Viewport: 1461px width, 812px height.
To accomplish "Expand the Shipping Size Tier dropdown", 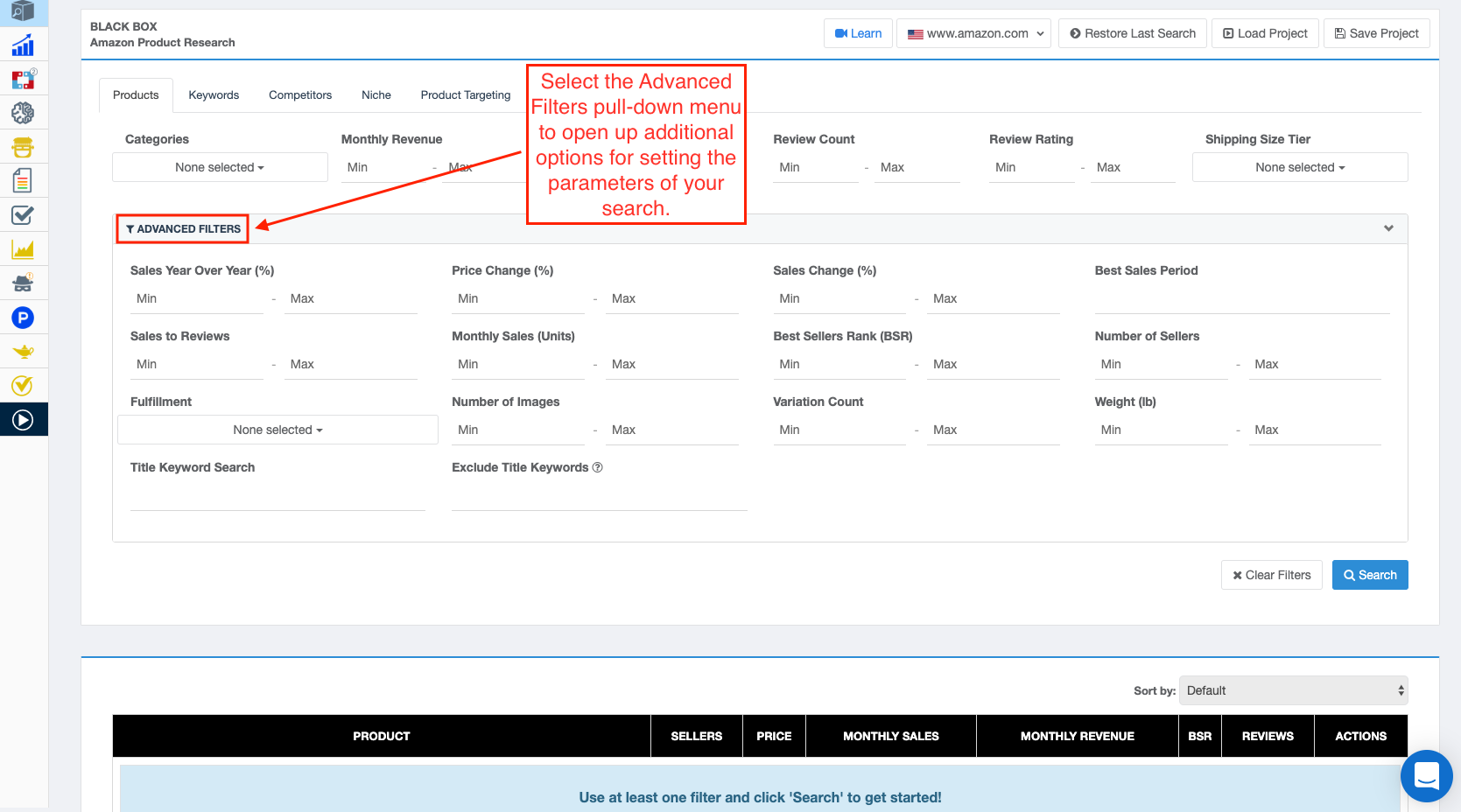I will [1299, 167].
